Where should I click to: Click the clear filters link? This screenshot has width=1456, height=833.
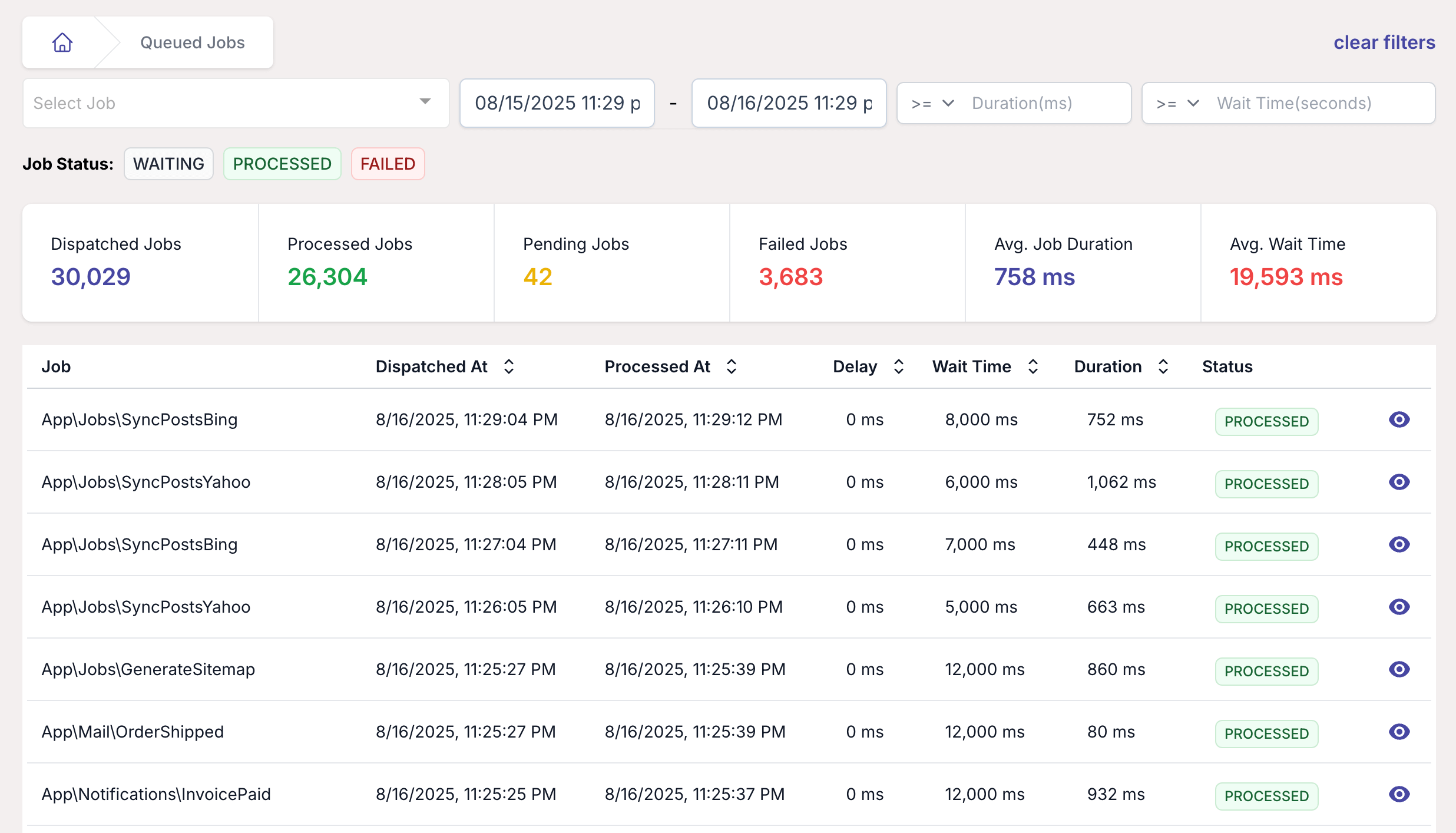click(x=1384, y=42)
